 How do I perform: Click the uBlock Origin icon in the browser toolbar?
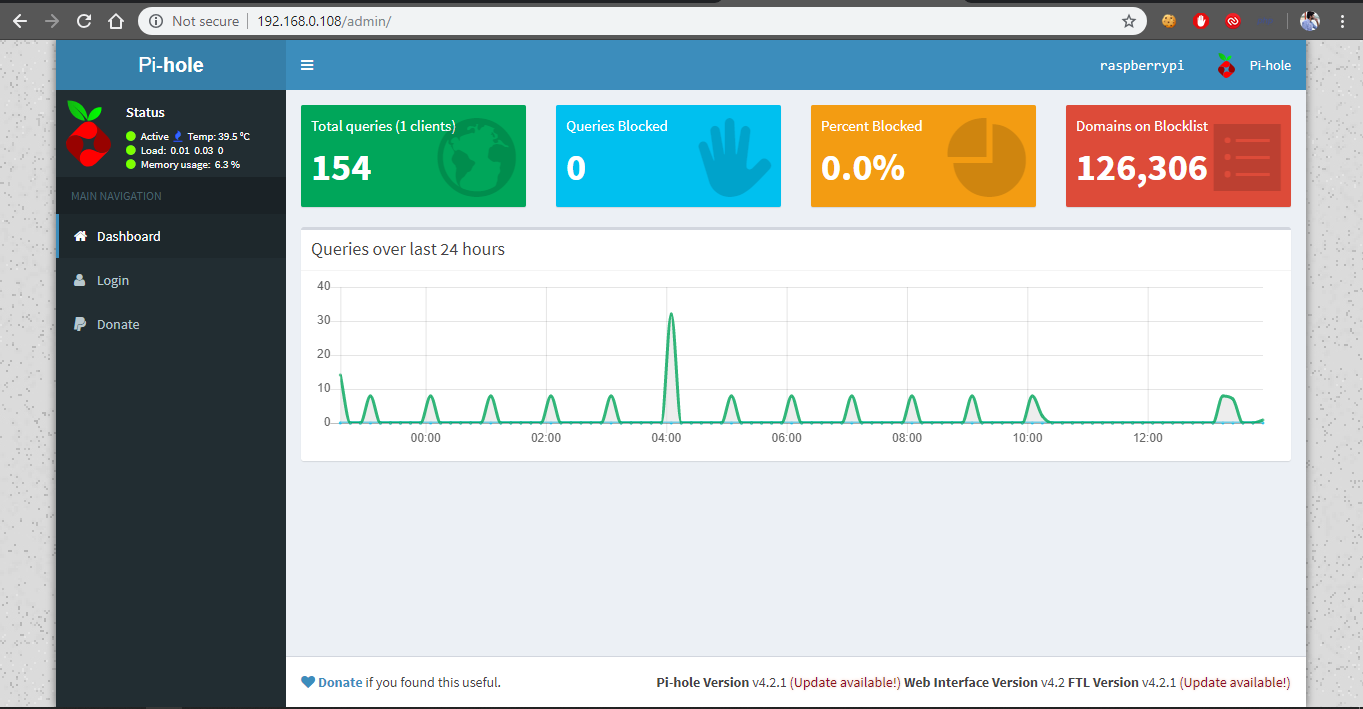tap(1200, 20)
